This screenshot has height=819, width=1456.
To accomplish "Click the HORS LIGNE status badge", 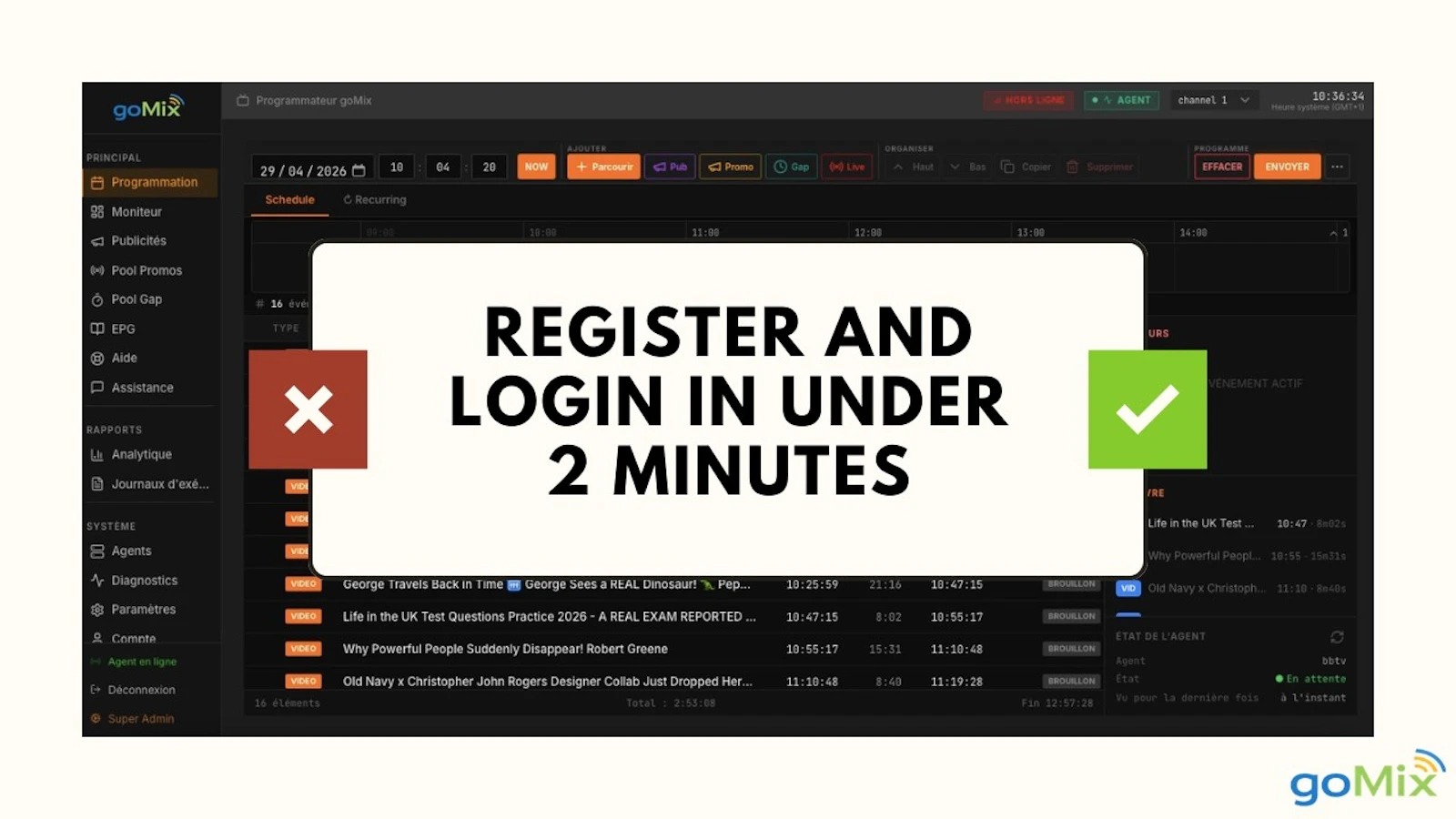I will click(x=1028, y=100).
